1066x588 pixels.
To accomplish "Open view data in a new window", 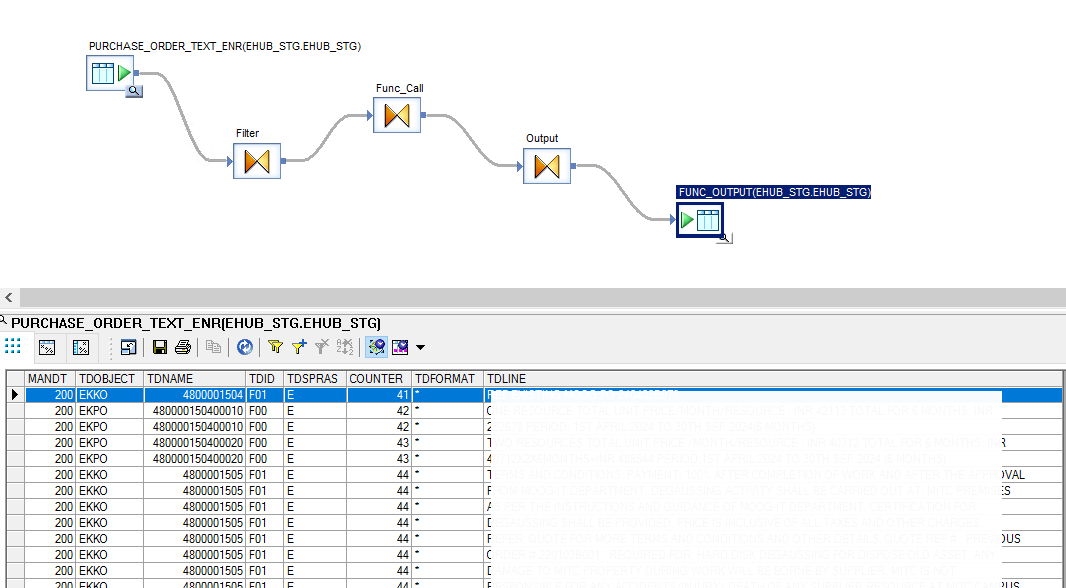I will [128, 347].
